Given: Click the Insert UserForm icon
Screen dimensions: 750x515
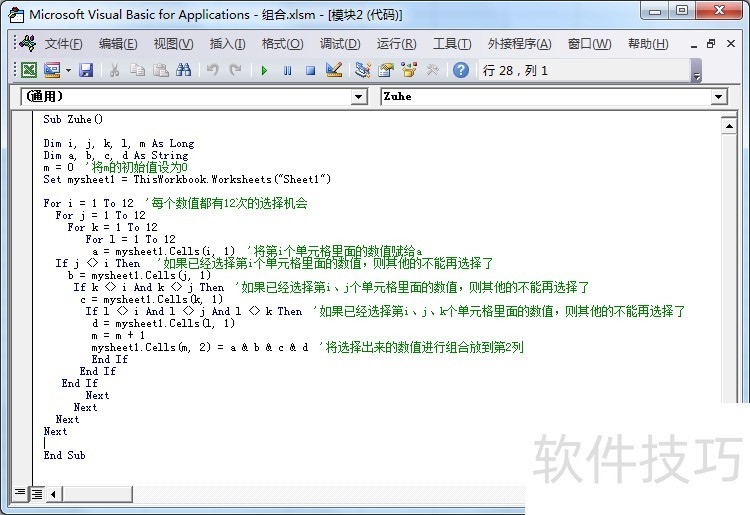Looking at the screenshot, I should click(x=52, y=70).
